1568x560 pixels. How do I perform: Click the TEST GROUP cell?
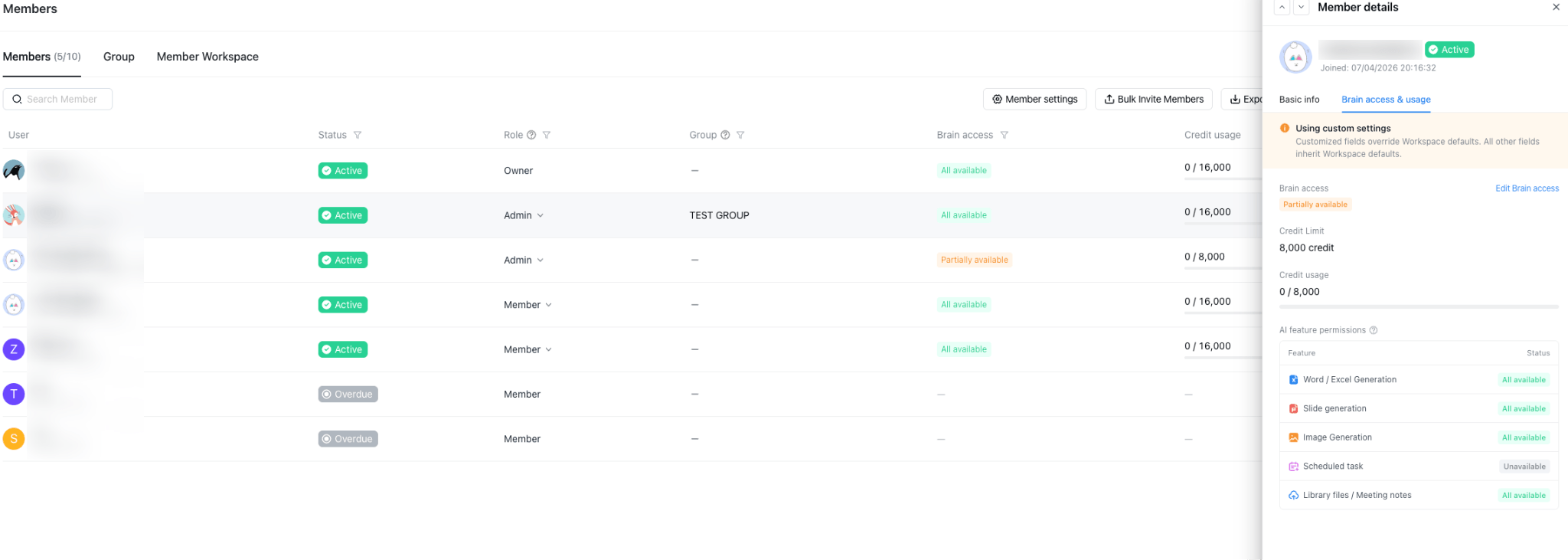(x=719, y=215)
